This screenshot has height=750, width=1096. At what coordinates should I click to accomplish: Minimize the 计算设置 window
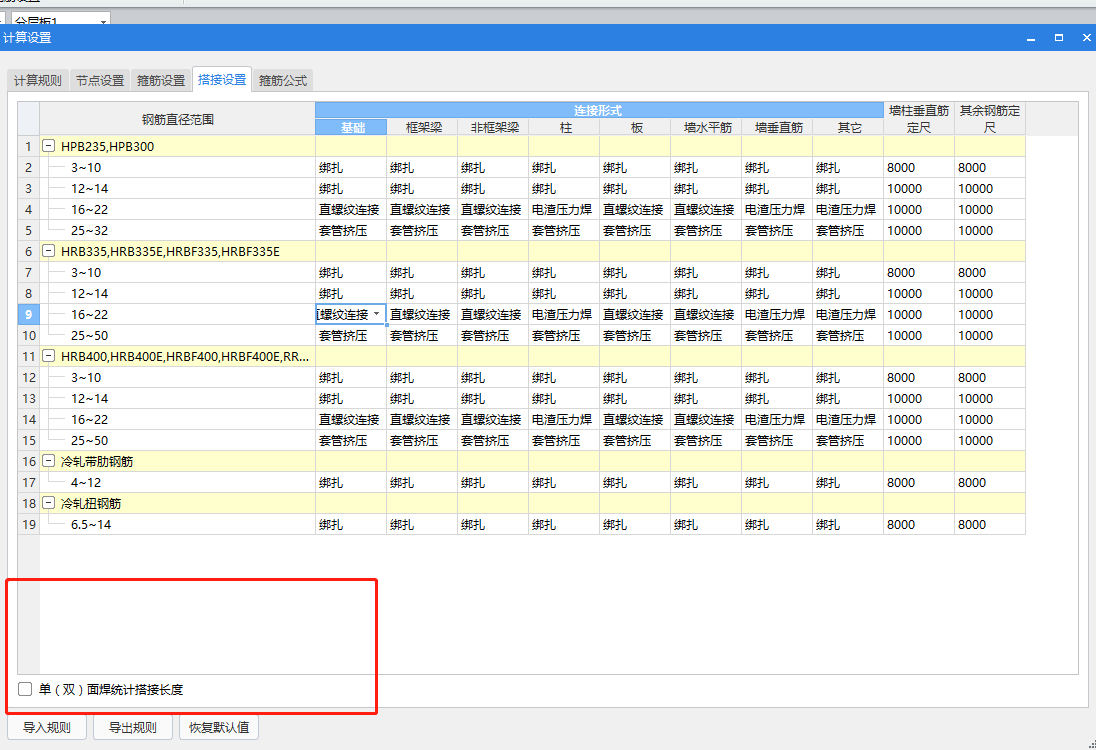(1031, 38)
